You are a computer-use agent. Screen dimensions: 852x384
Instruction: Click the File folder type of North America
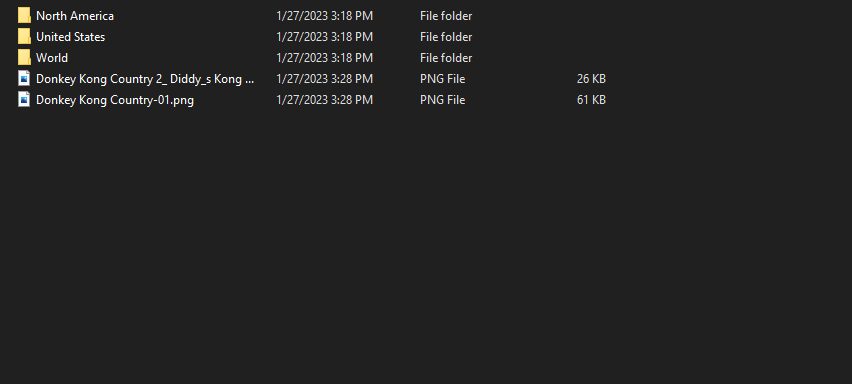coord(446,16)
